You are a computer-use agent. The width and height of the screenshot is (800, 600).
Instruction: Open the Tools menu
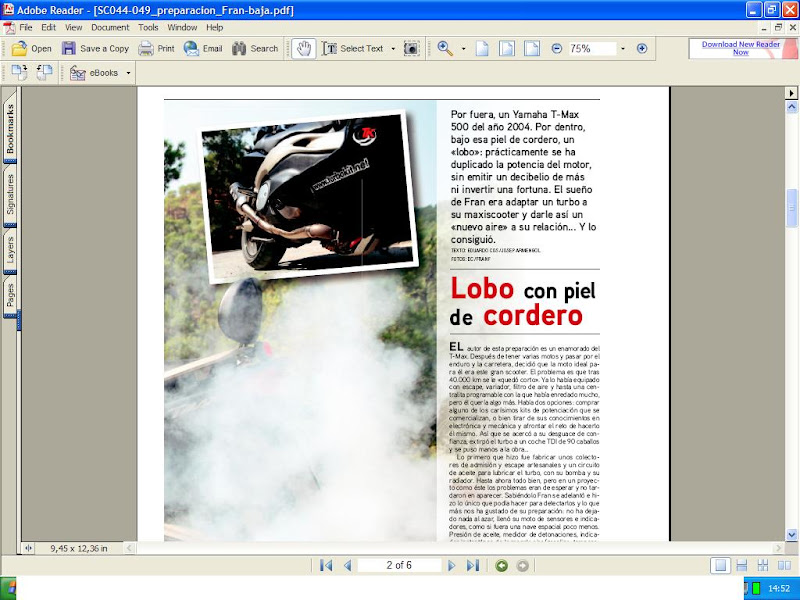[x=148, y=28]
